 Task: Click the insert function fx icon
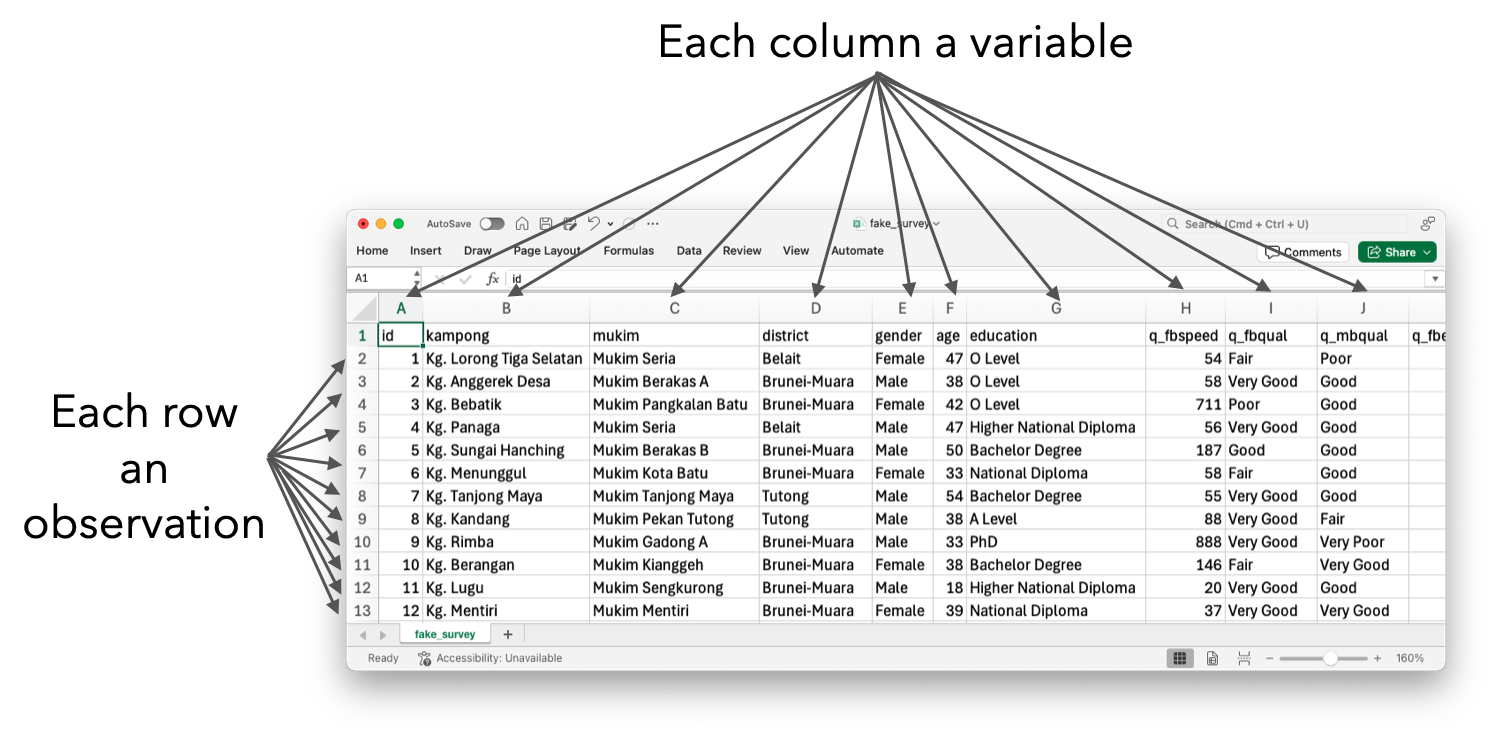[493, 279]
